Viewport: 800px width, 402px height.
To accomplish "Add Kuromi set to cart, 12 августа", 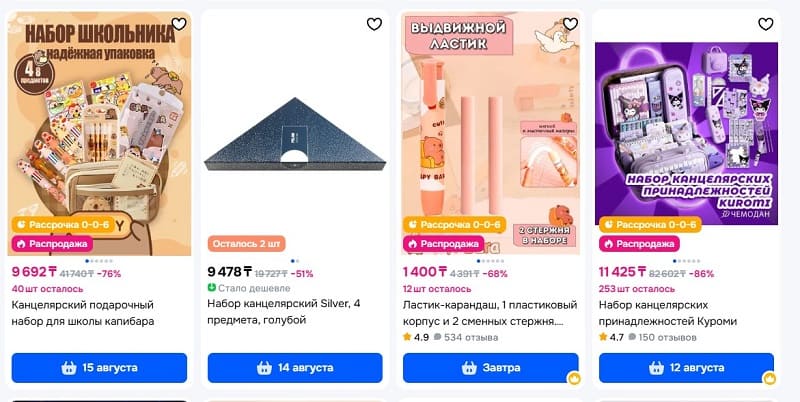I will [686, 368].
